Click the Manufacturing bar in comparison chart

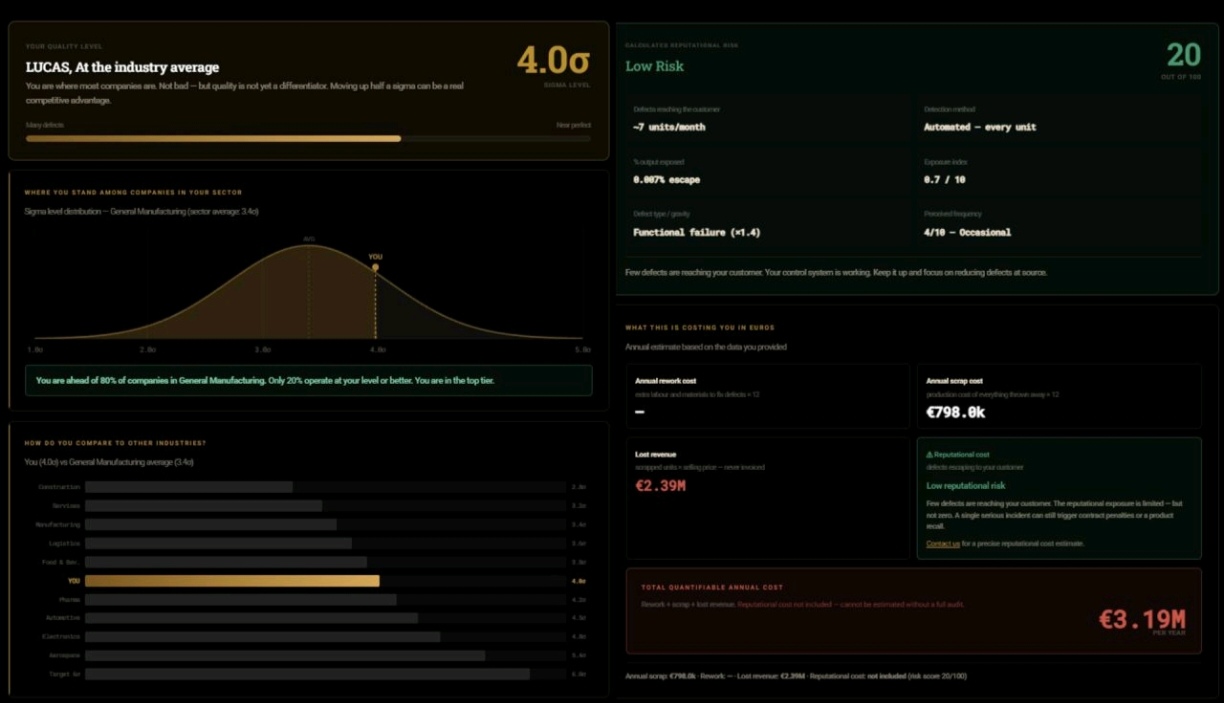[211, 524]
